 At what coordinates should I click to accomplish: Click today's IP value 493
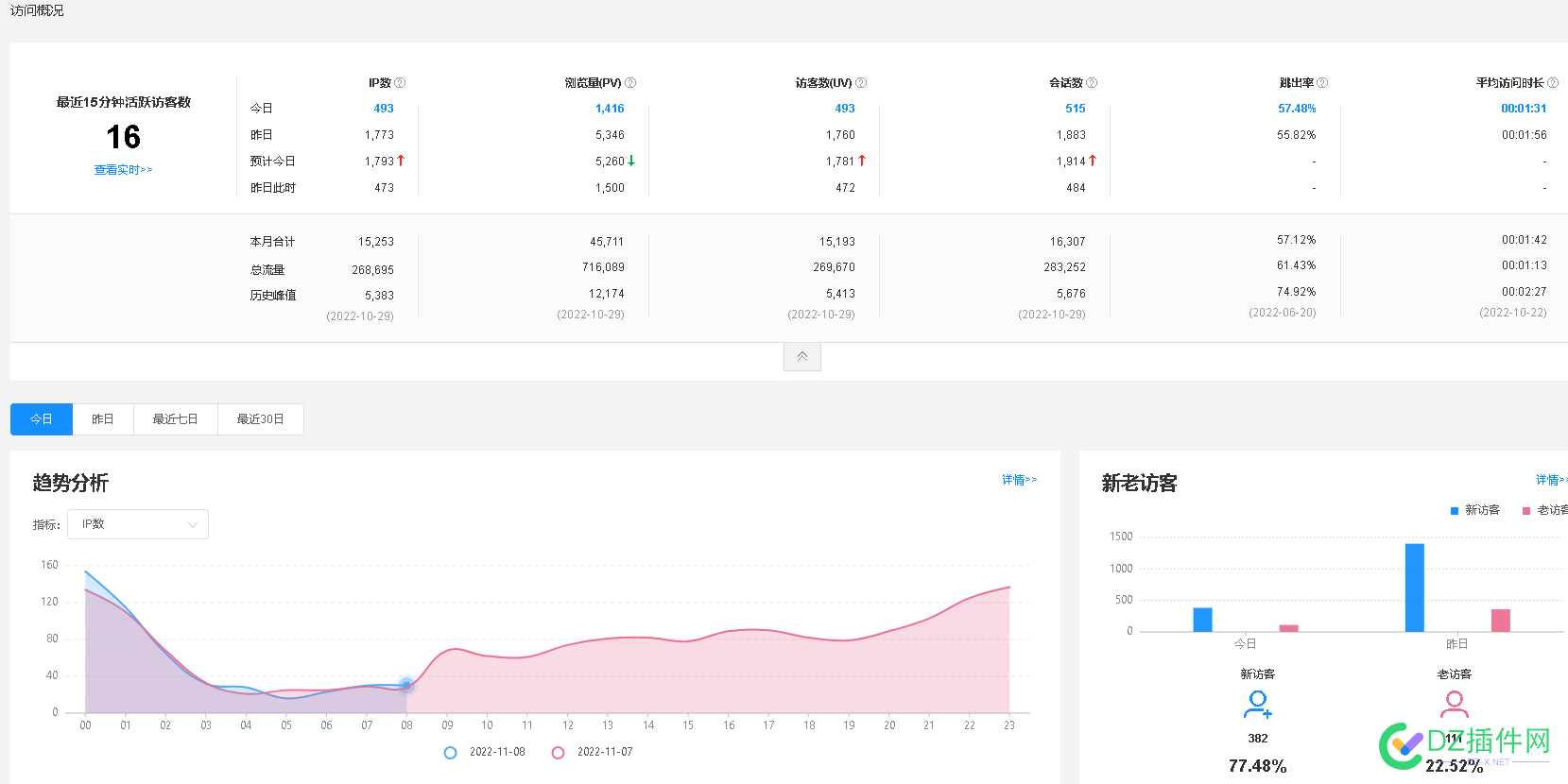click(384, 109)
